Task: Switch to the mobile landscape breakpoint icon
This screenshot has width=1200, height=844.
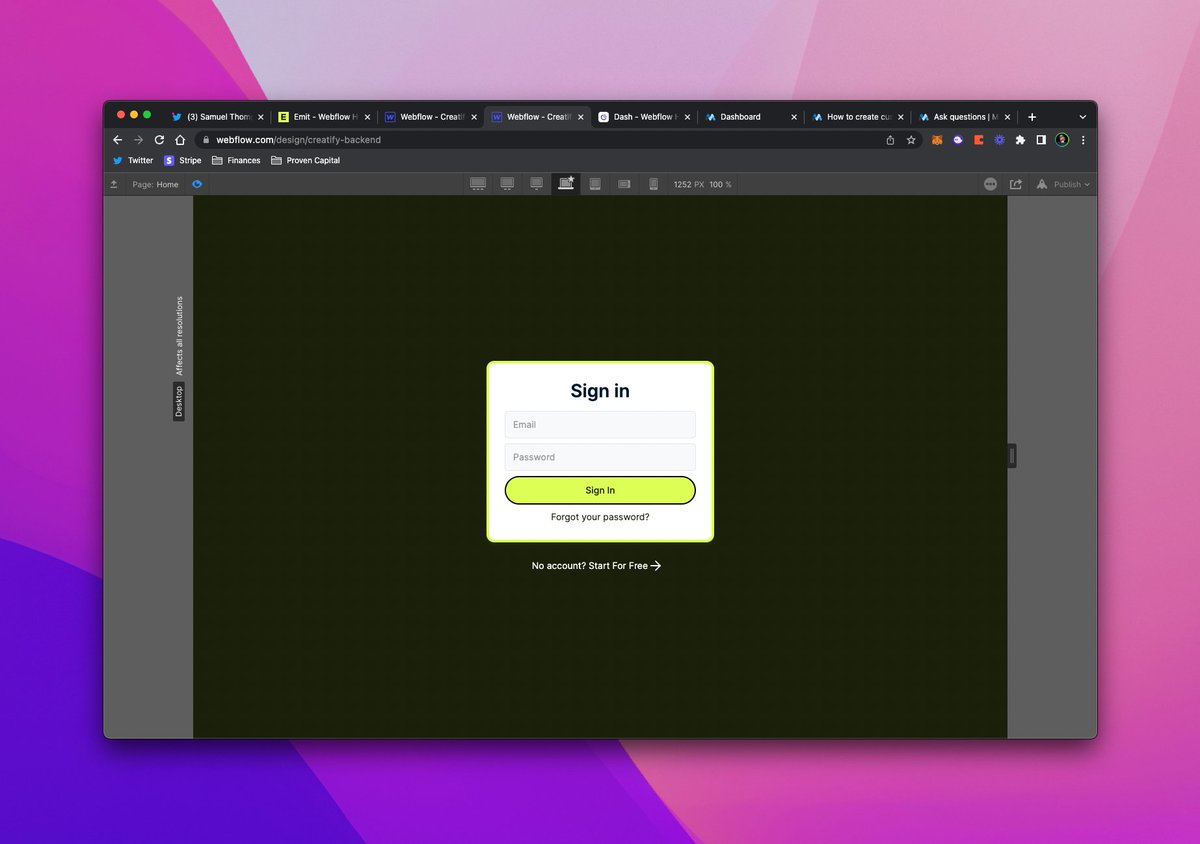Action: coord(624,184)
